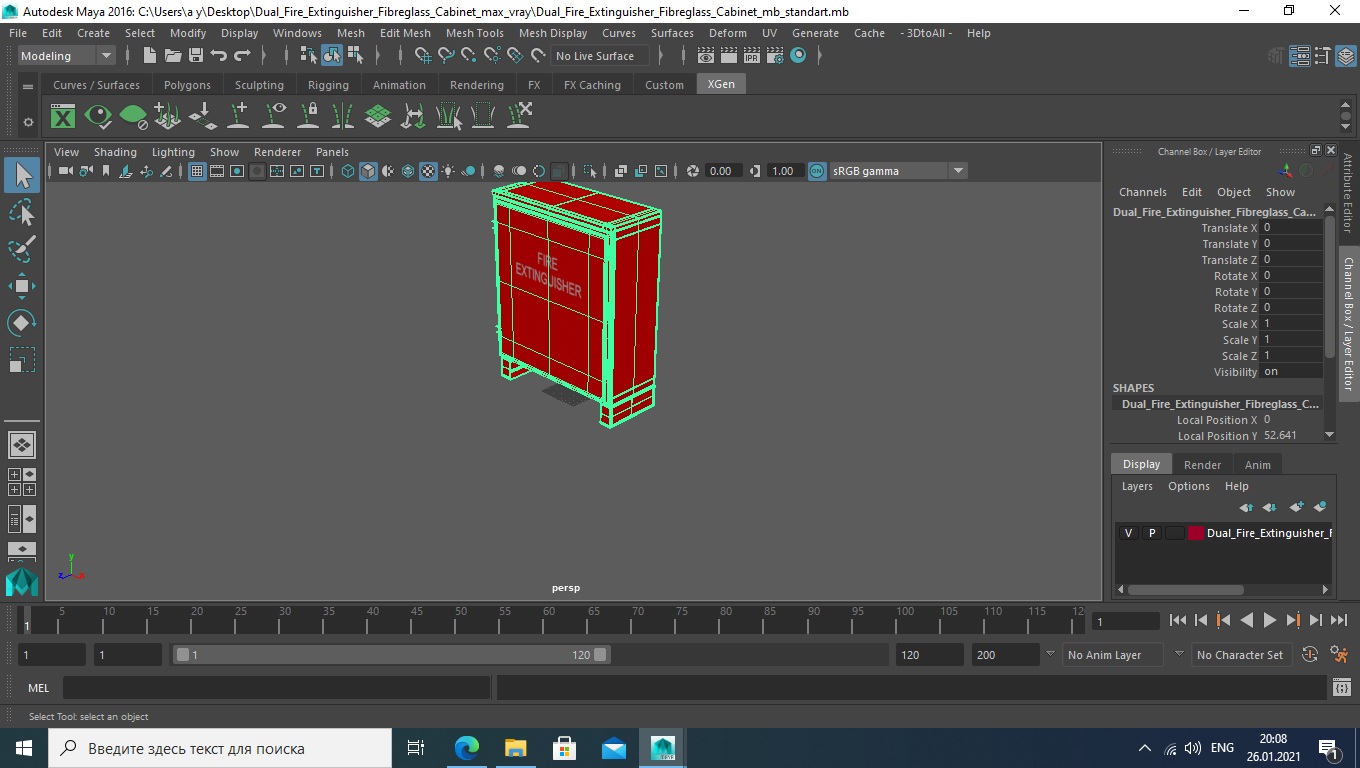Screen dimensions: 1360x768
Task: Go to start of playback range
Action: click(1178, 620)
